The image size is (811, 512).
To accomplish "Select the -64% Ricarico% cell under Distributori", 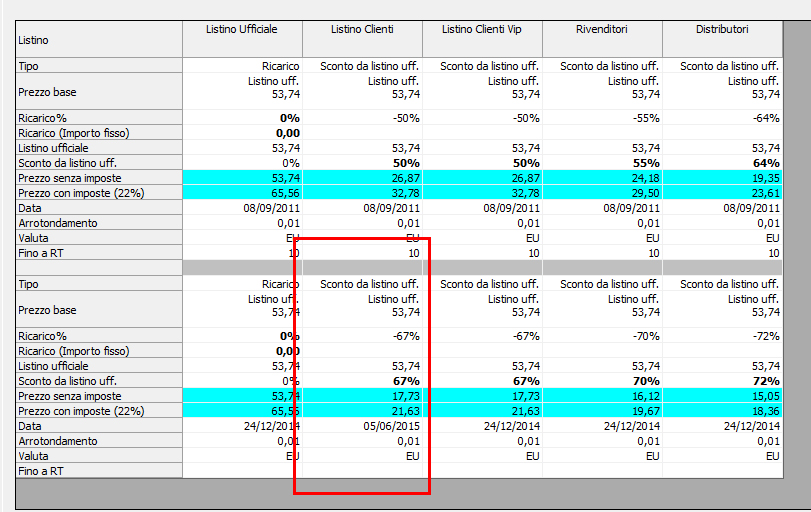I will click(x=722, y=118).
